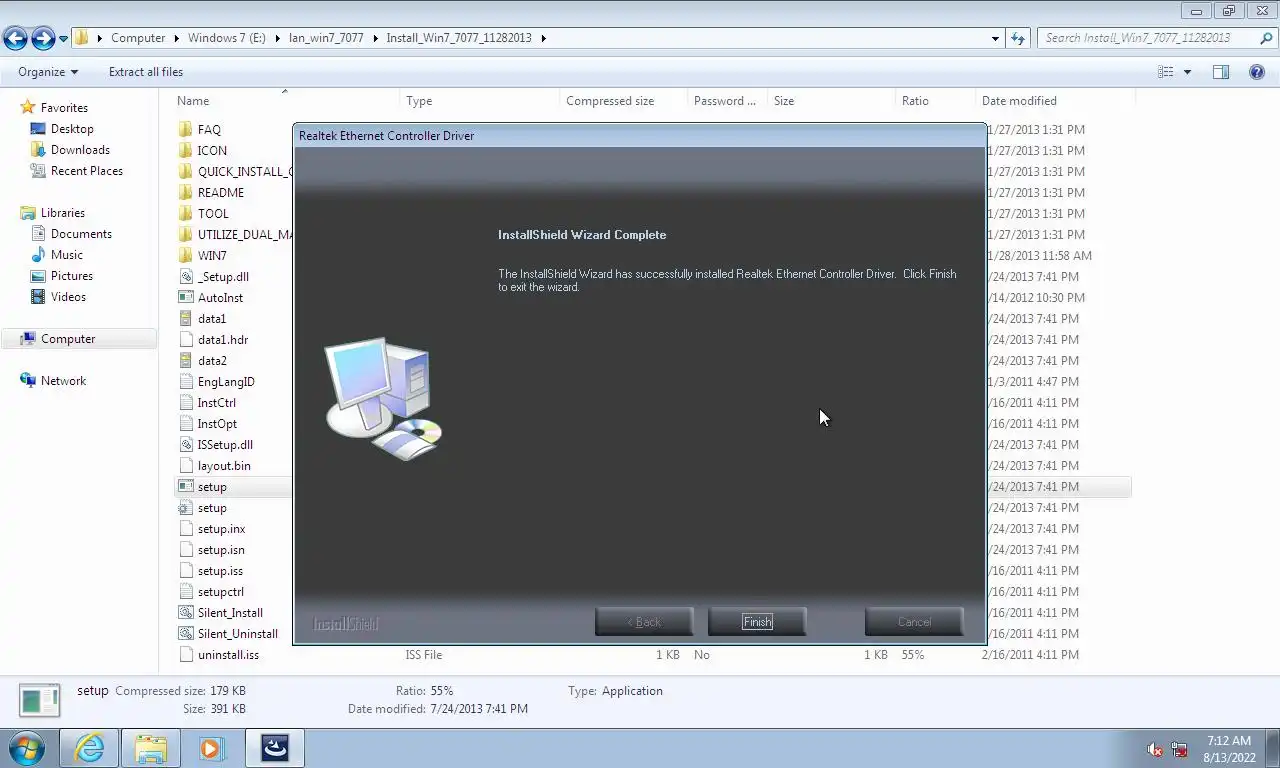Select Network in the navigation pane
This screenshot has width=1280, height=768.
(63, 381)
